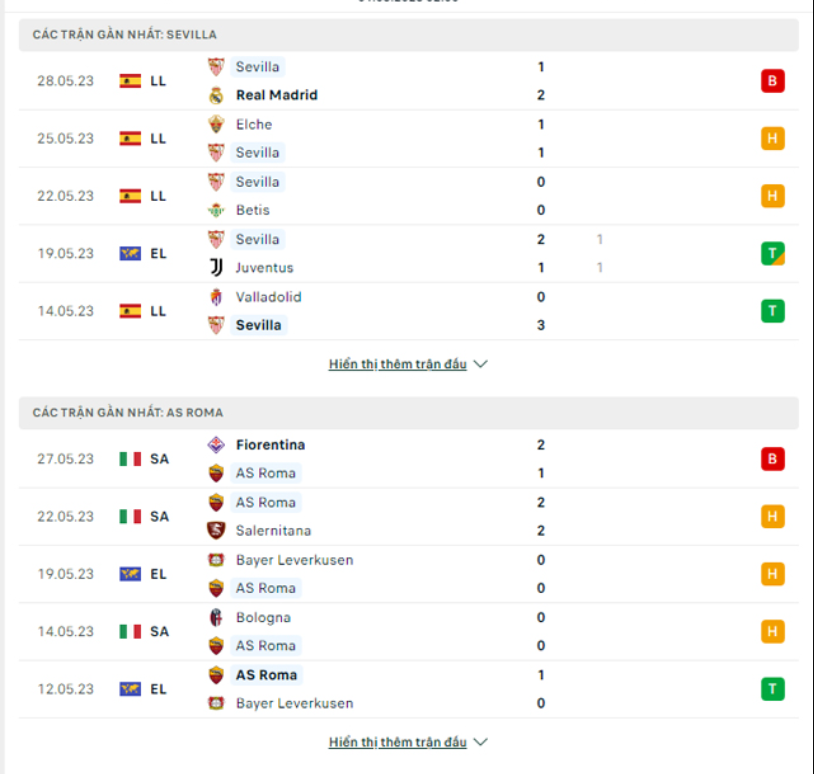Select the Sevilla club crest
Screen dimensions: 814x774
coord(216,67)
